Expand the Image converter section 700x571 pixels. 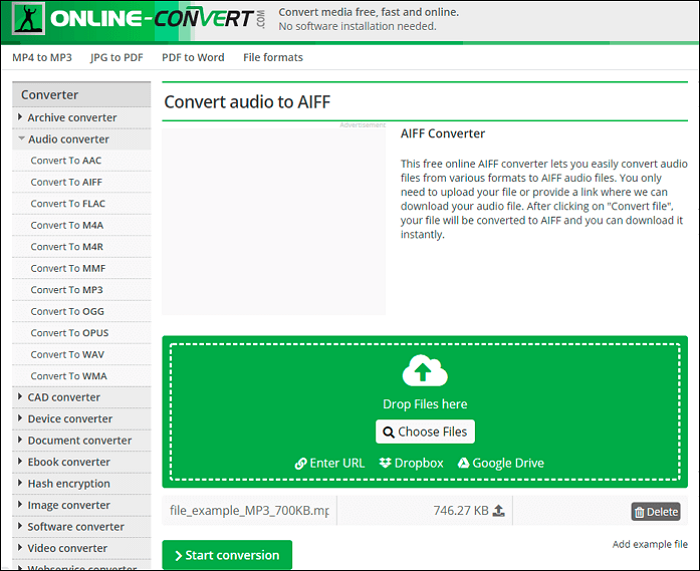68,505
